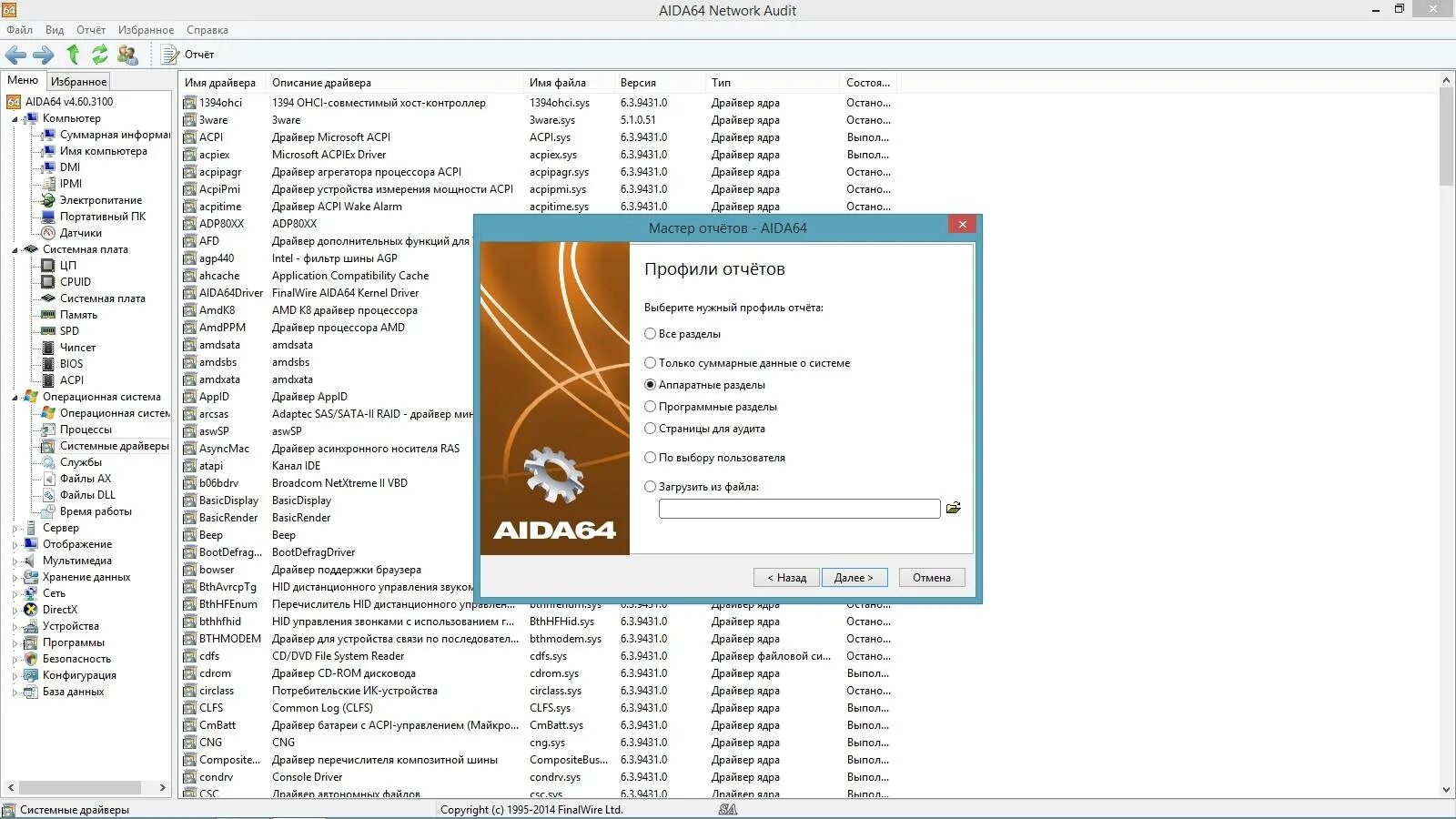Click the users management icon in toolbar
1456x819 pixels.
(127, 55)
